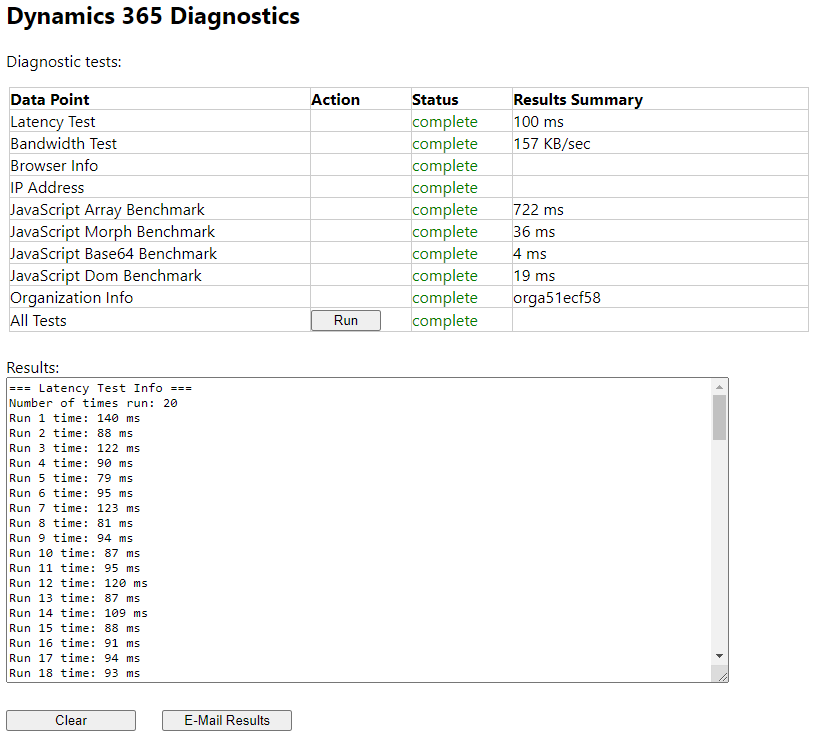Select the JavaScript Dom Benchmark row
Viewport: 821px width, 737px height.
[107, 275]
